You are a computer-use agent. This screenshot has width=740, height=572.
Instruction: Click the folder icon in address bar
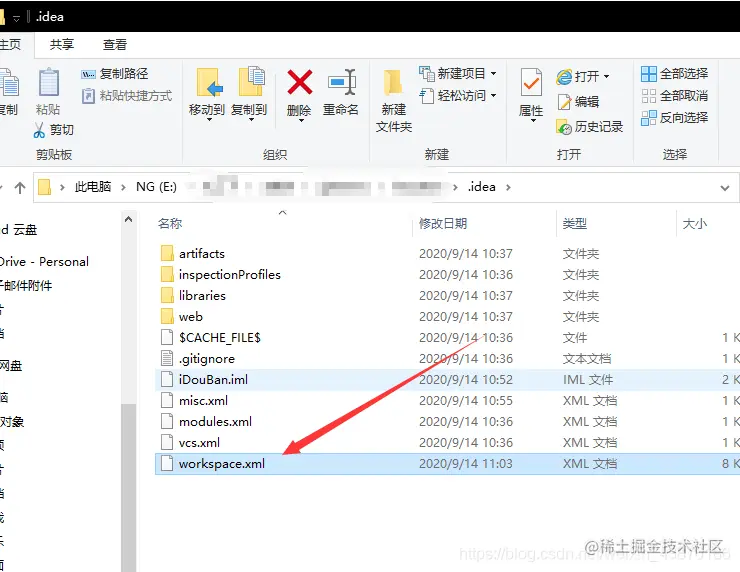click(44, 187)
